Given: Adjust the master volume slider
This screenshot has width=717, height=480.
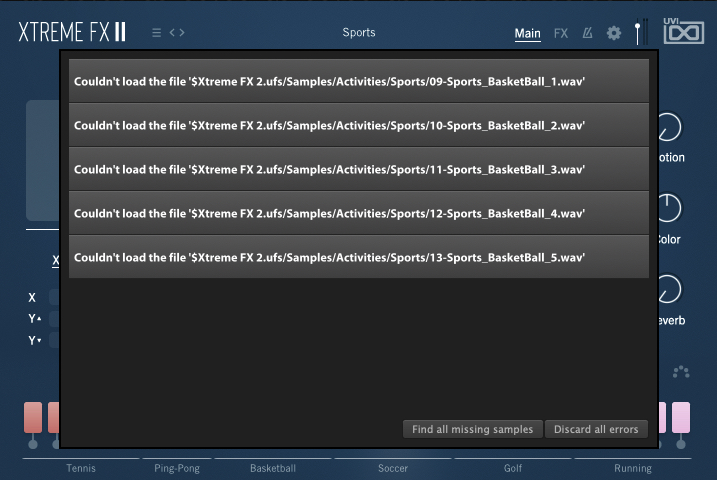Looking at the screenshot, I should pos(638,32).
